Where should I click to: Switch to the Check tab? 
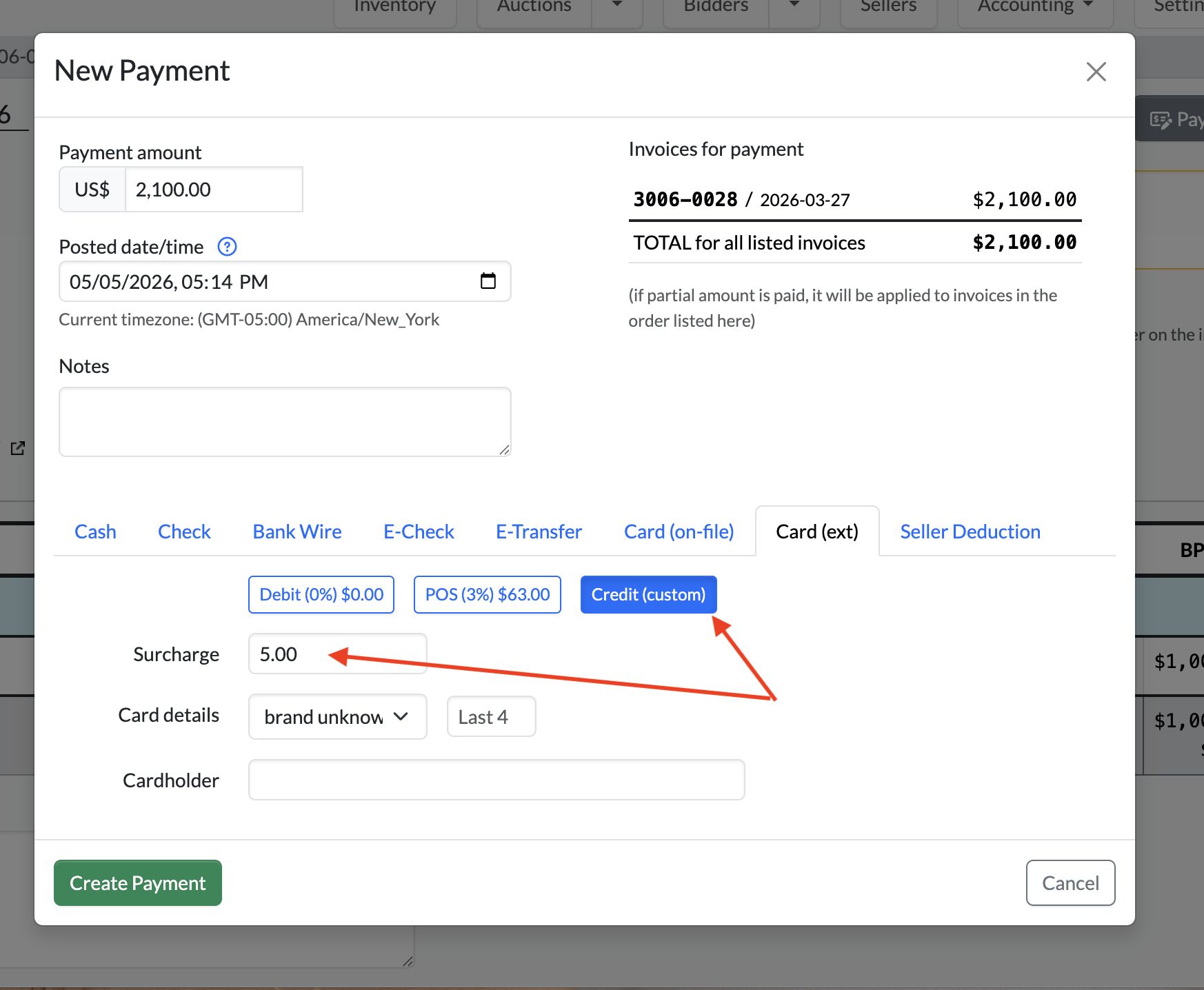click(x=184, y=532)
